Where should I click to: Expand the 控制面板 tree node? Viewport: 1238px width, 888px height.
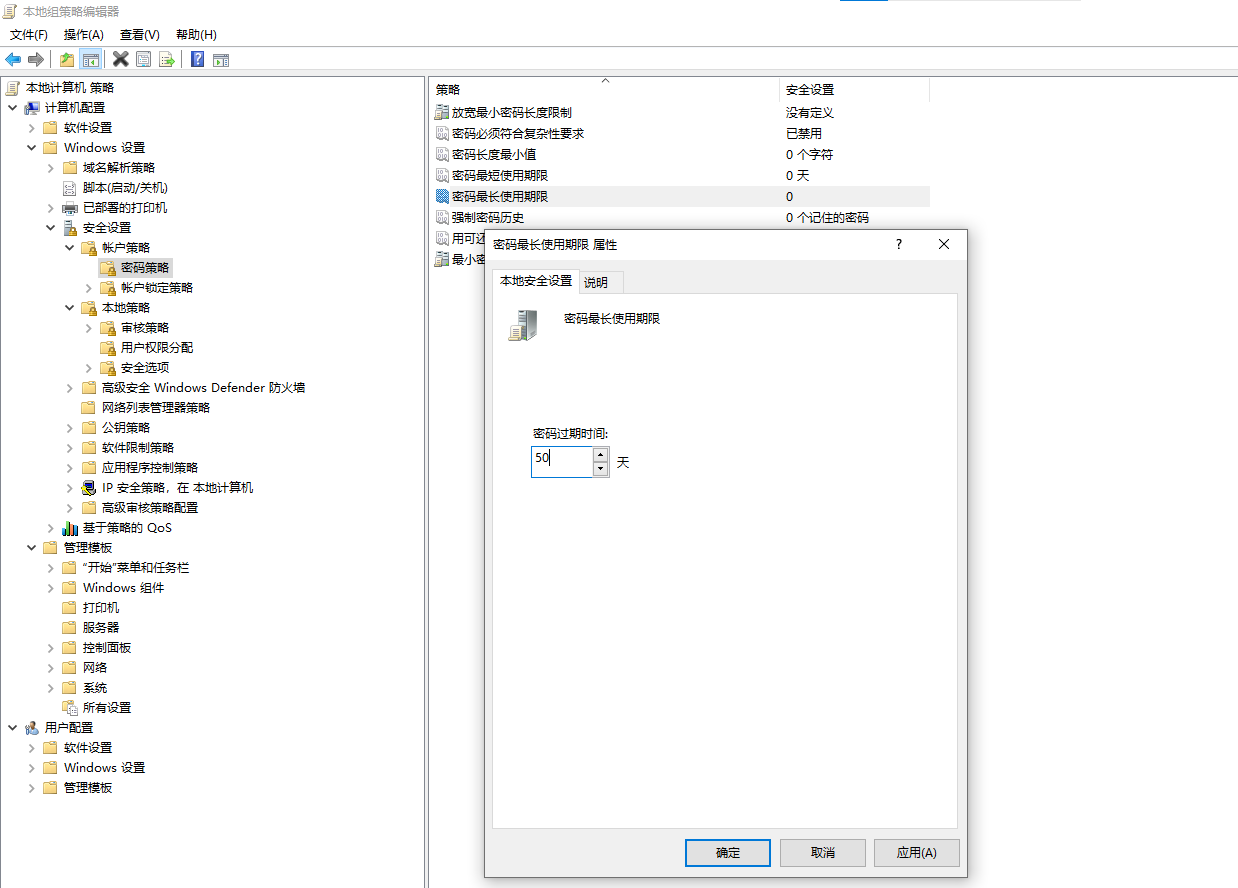[x=50, y=647]
